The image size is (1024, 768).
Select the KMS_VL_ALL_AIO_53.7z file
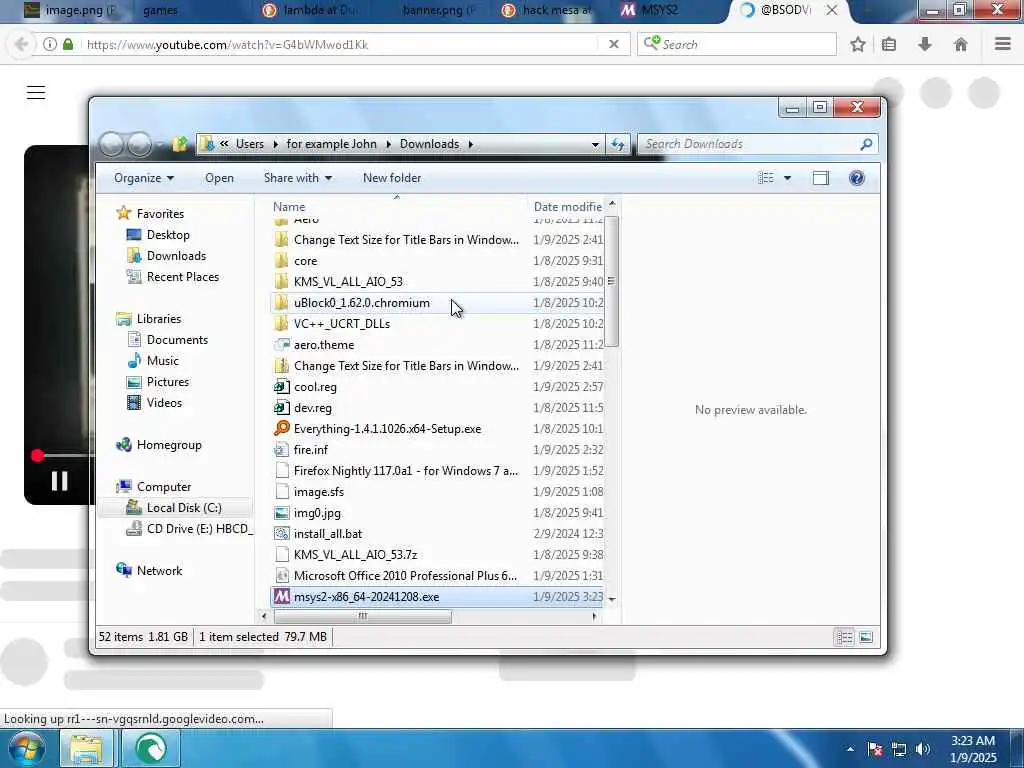(355, 554)
